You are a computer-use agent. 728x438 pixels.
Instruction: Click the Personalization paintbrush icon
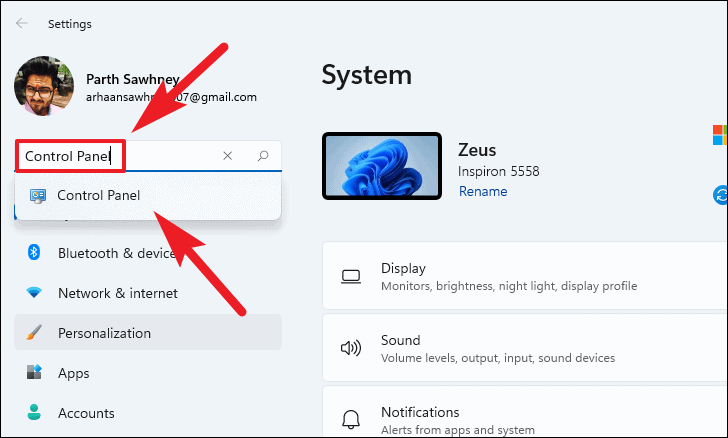pyautogui.click(x=34, y=333)
